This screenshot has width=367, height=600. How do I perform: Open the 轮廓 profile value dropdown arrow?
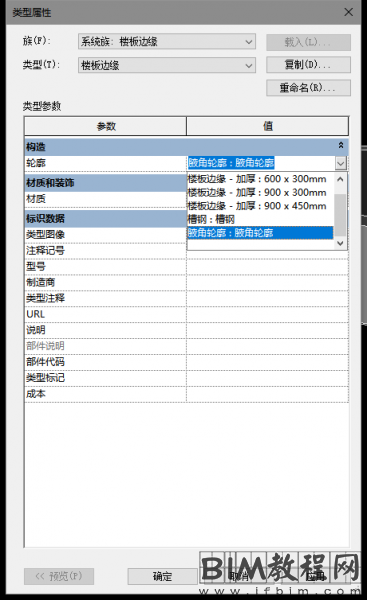coord(341,163)
